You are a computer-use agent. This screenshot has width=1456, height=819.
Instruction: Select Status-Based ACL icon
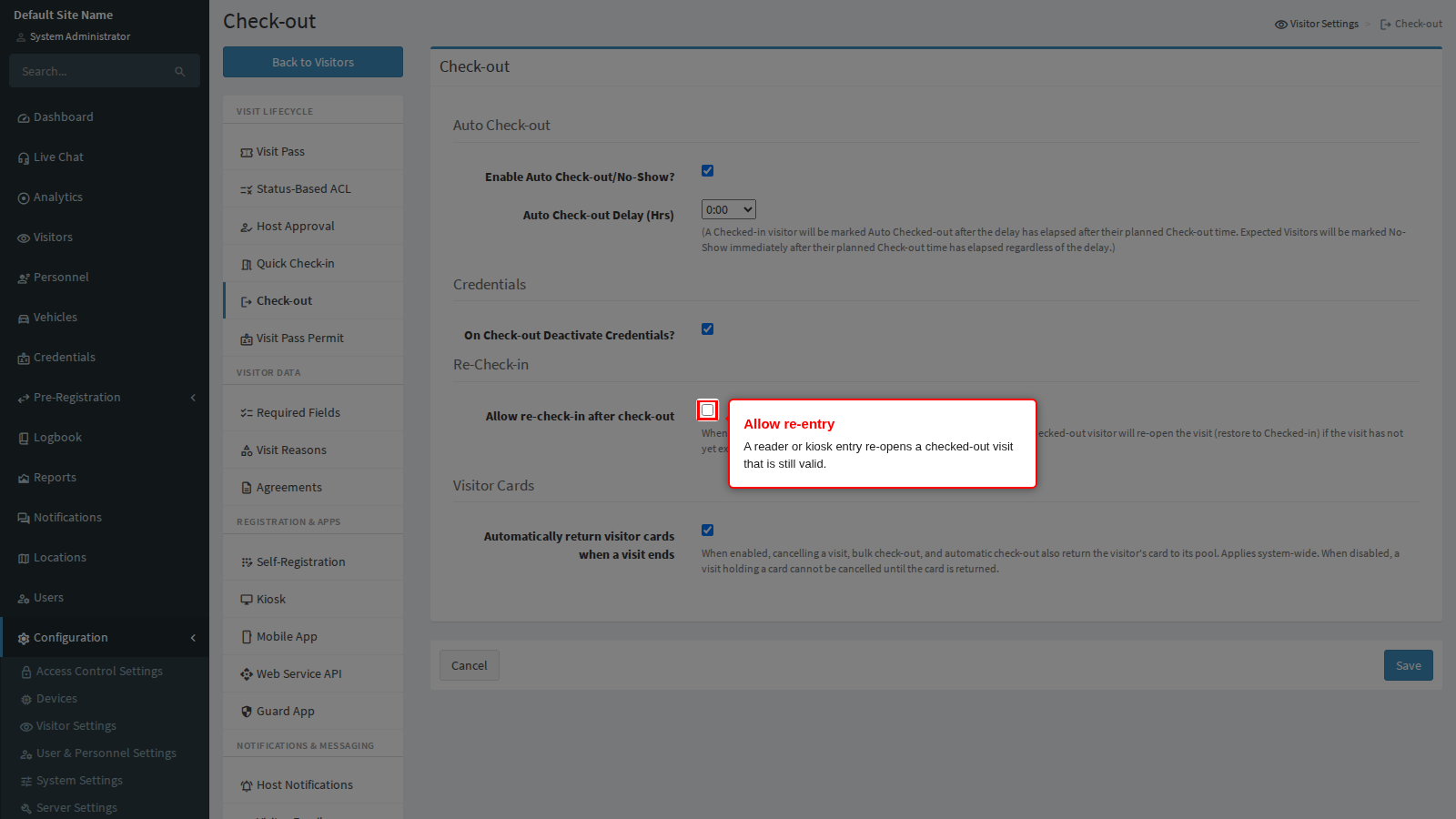(247, 190)
